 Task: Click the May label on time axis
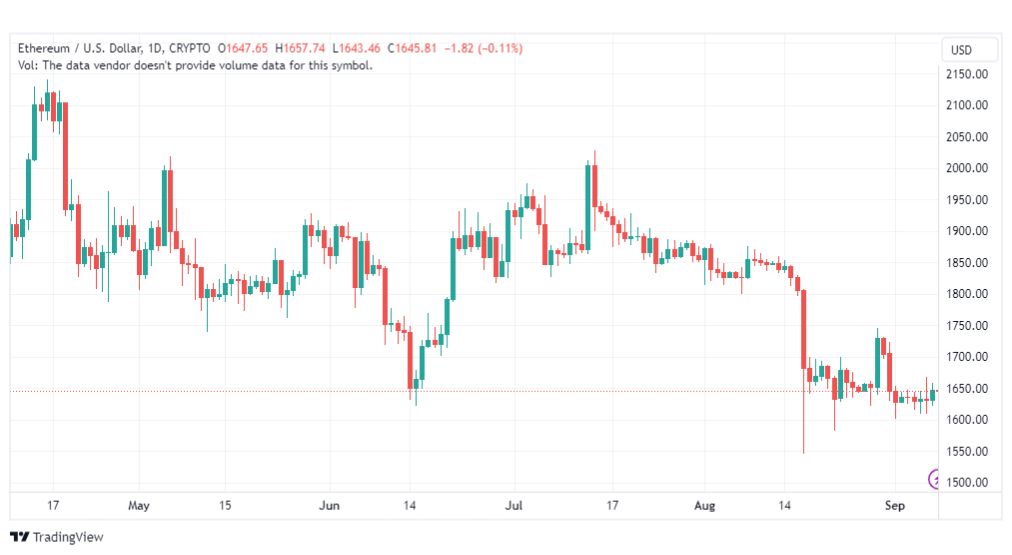139,505
